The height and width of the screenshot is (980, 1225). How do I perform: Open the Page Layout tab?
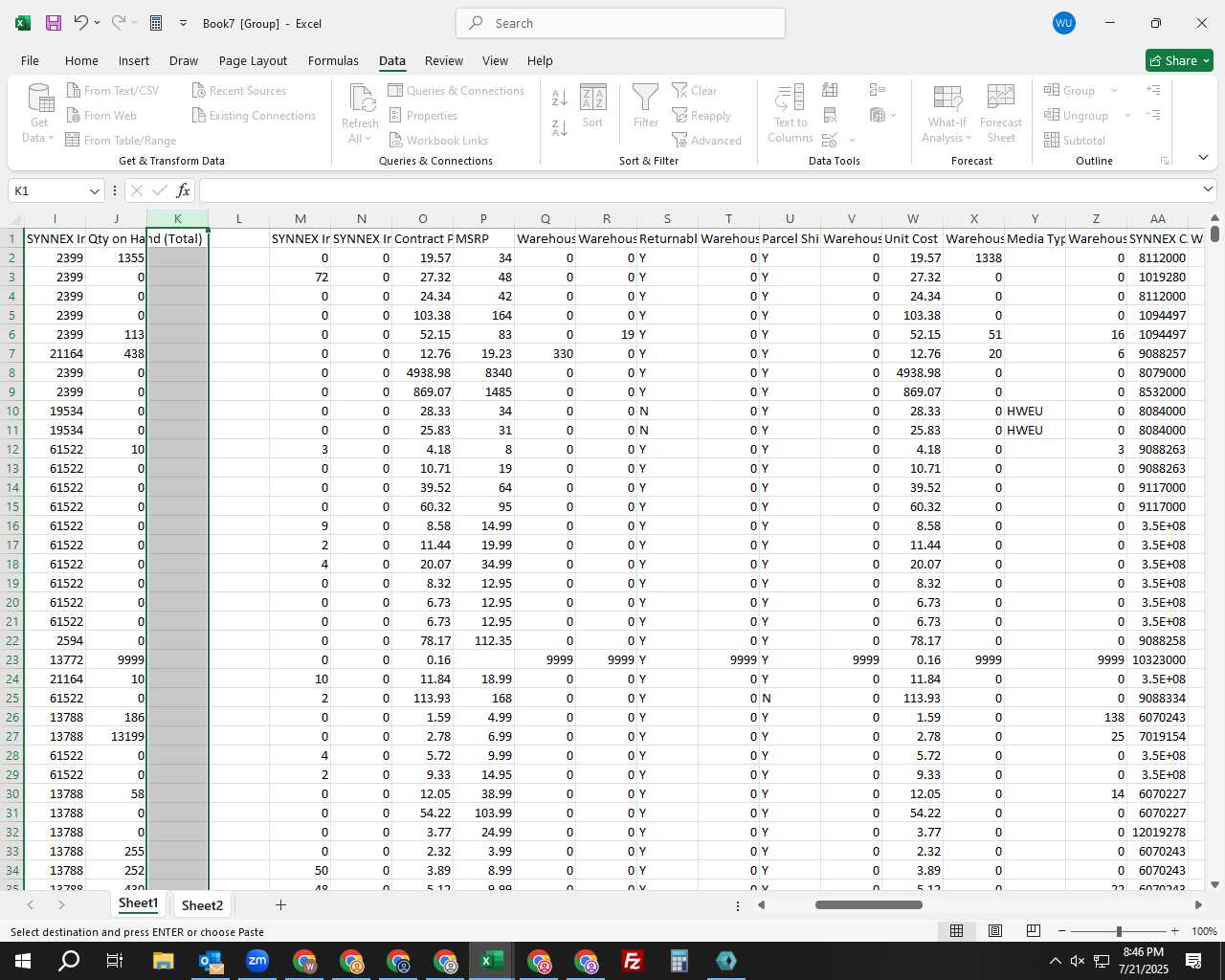tap(253, 60)
